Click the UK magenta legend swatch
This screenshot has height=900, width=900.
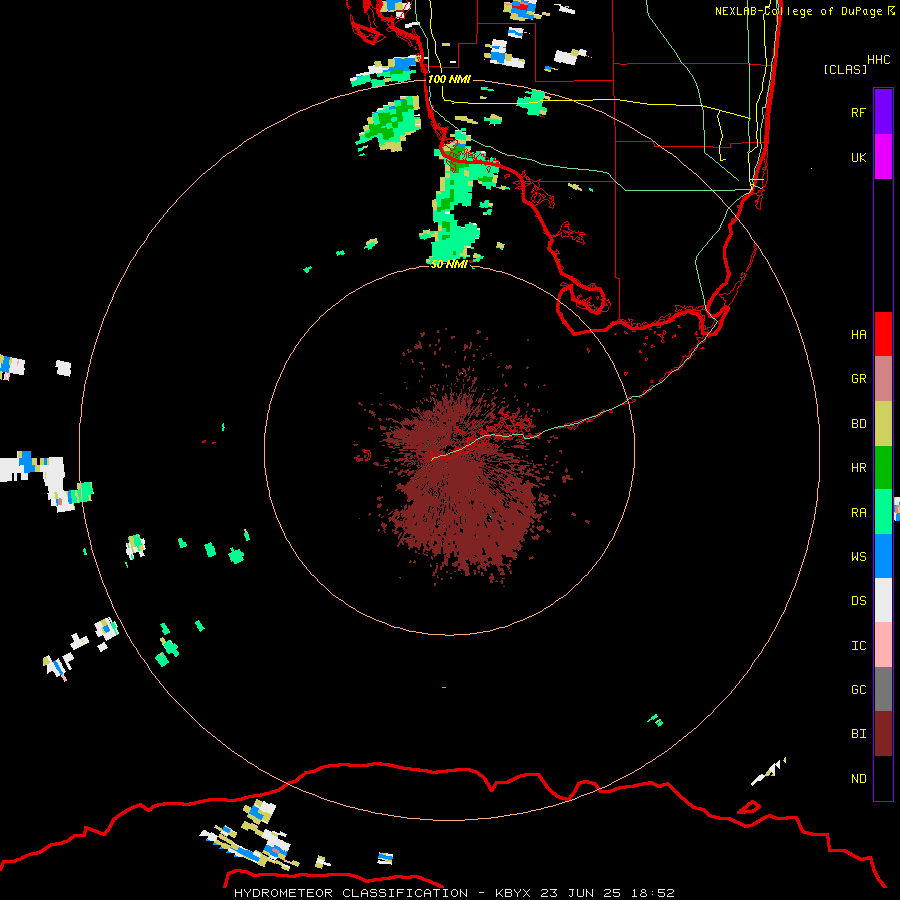[x=883, y=157]
